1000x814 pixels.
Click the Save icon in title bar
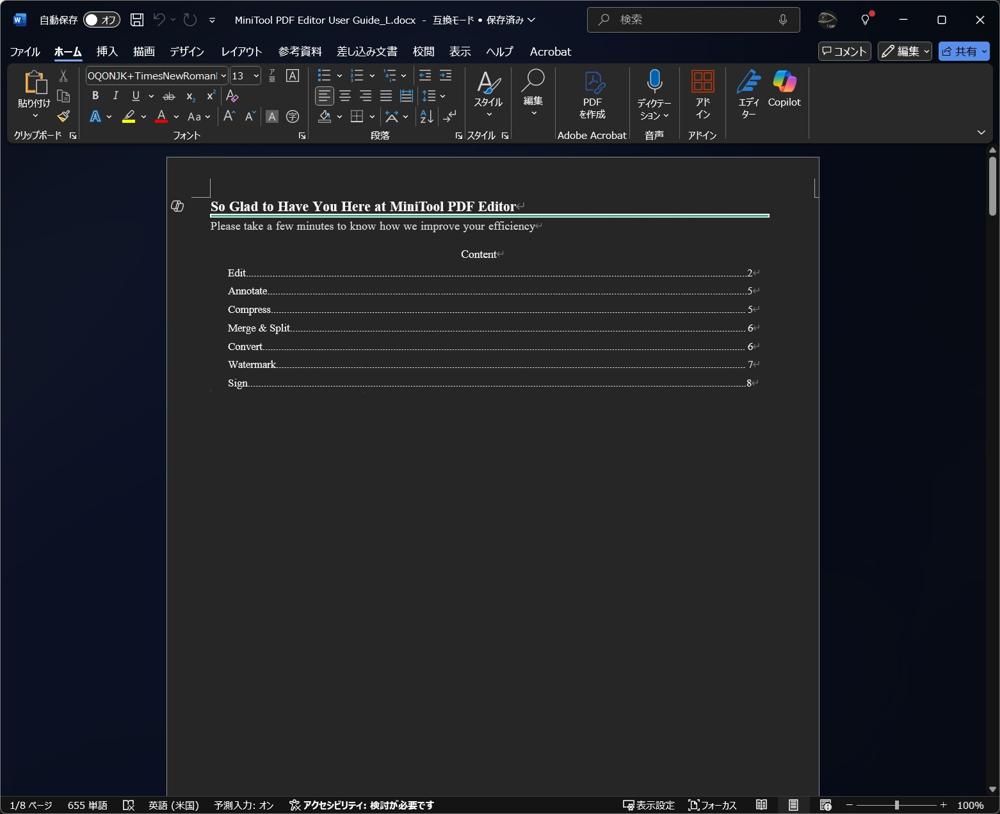tap(136, 20)
